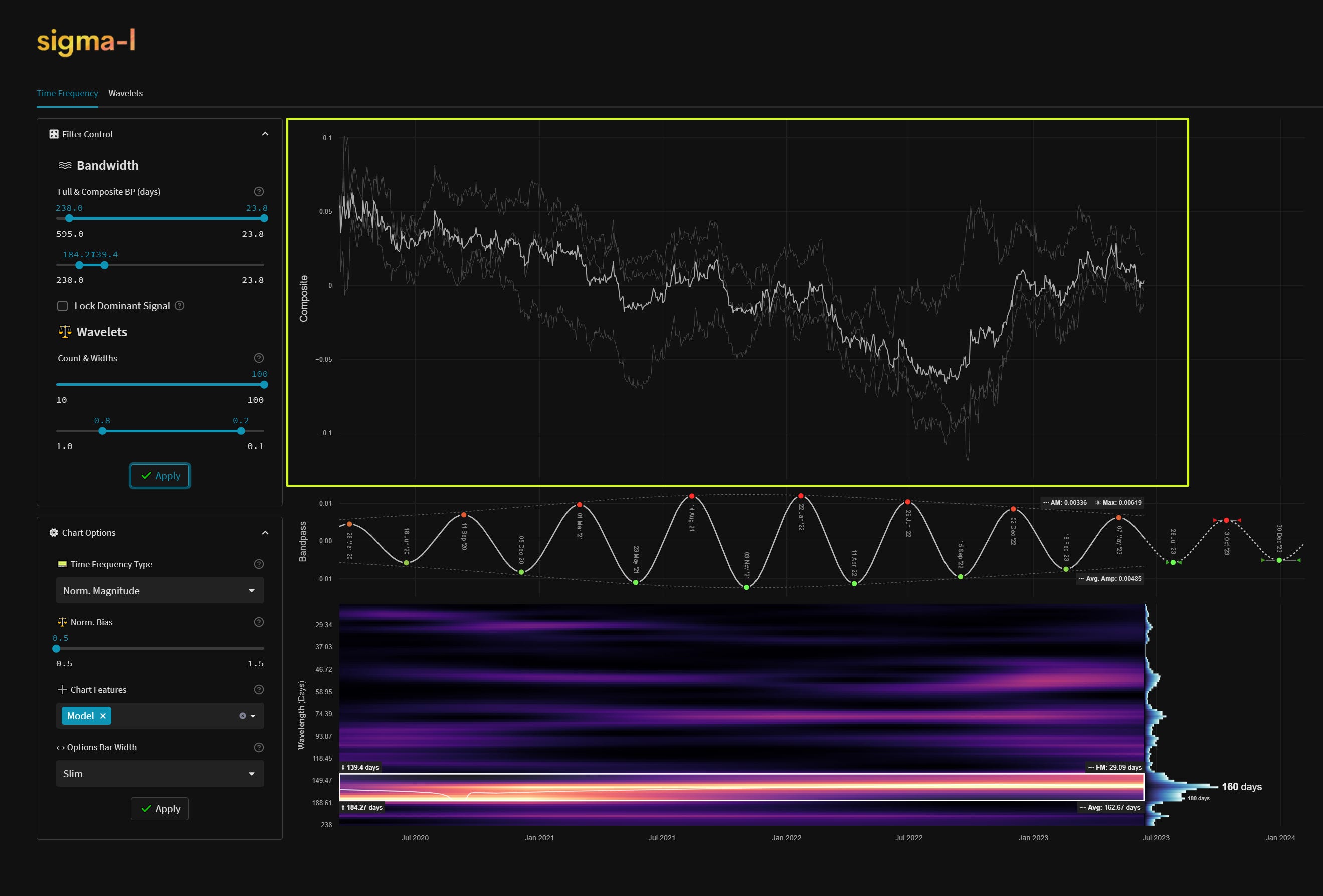Clear all selected chart features

243,715
